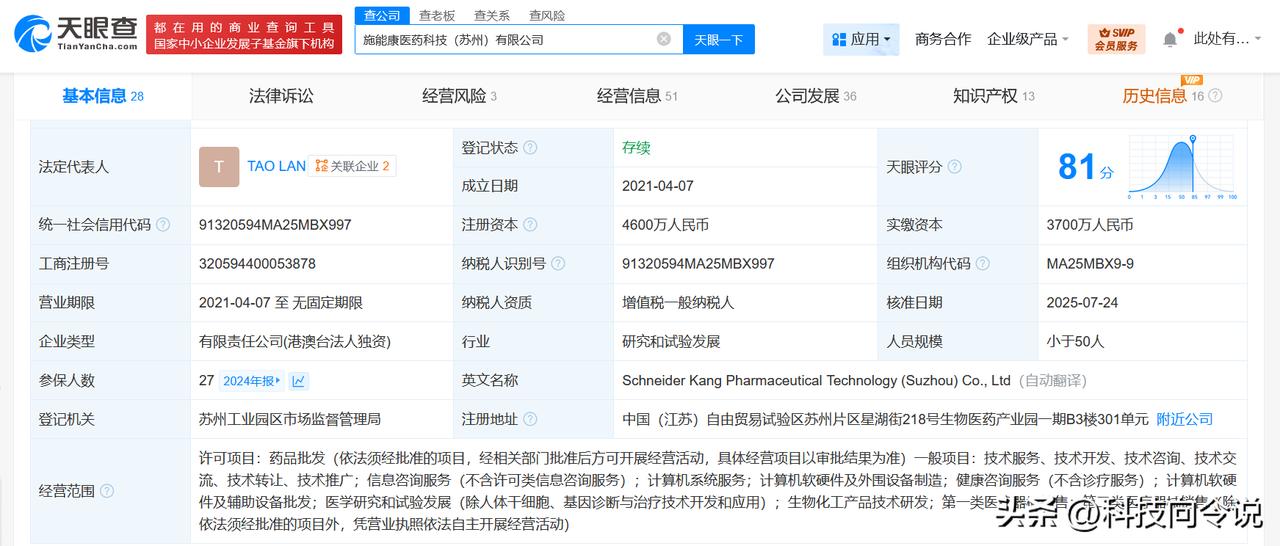Click help icon next to 登记状态
This screenshot has width=1280, height=546.
pyautogui.click(x=530, y=147)
